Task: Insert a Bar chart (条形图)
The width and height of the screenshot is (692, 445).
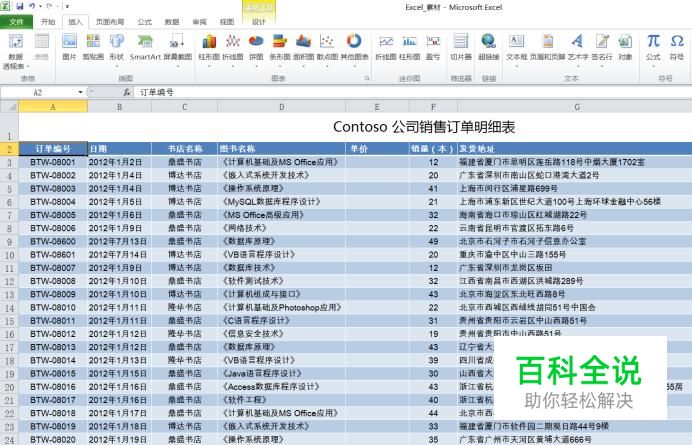Action: 280,49
